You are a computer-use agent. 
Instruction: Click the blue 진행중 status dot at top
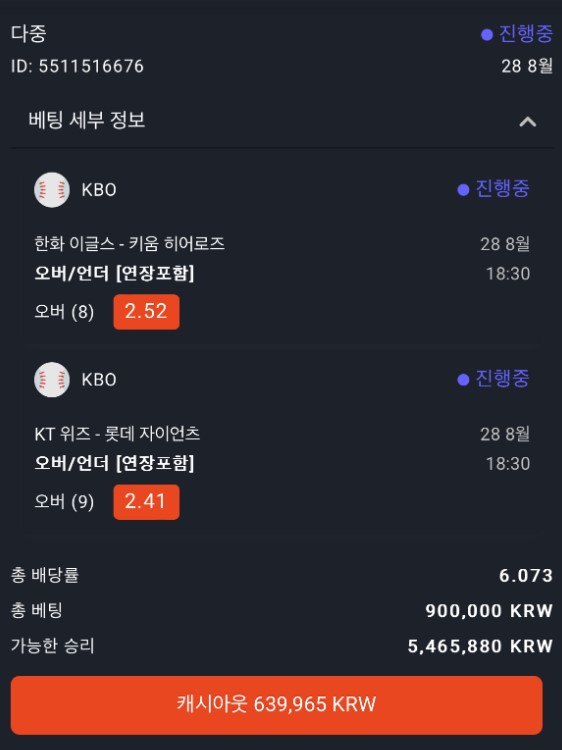coord(487,34)
